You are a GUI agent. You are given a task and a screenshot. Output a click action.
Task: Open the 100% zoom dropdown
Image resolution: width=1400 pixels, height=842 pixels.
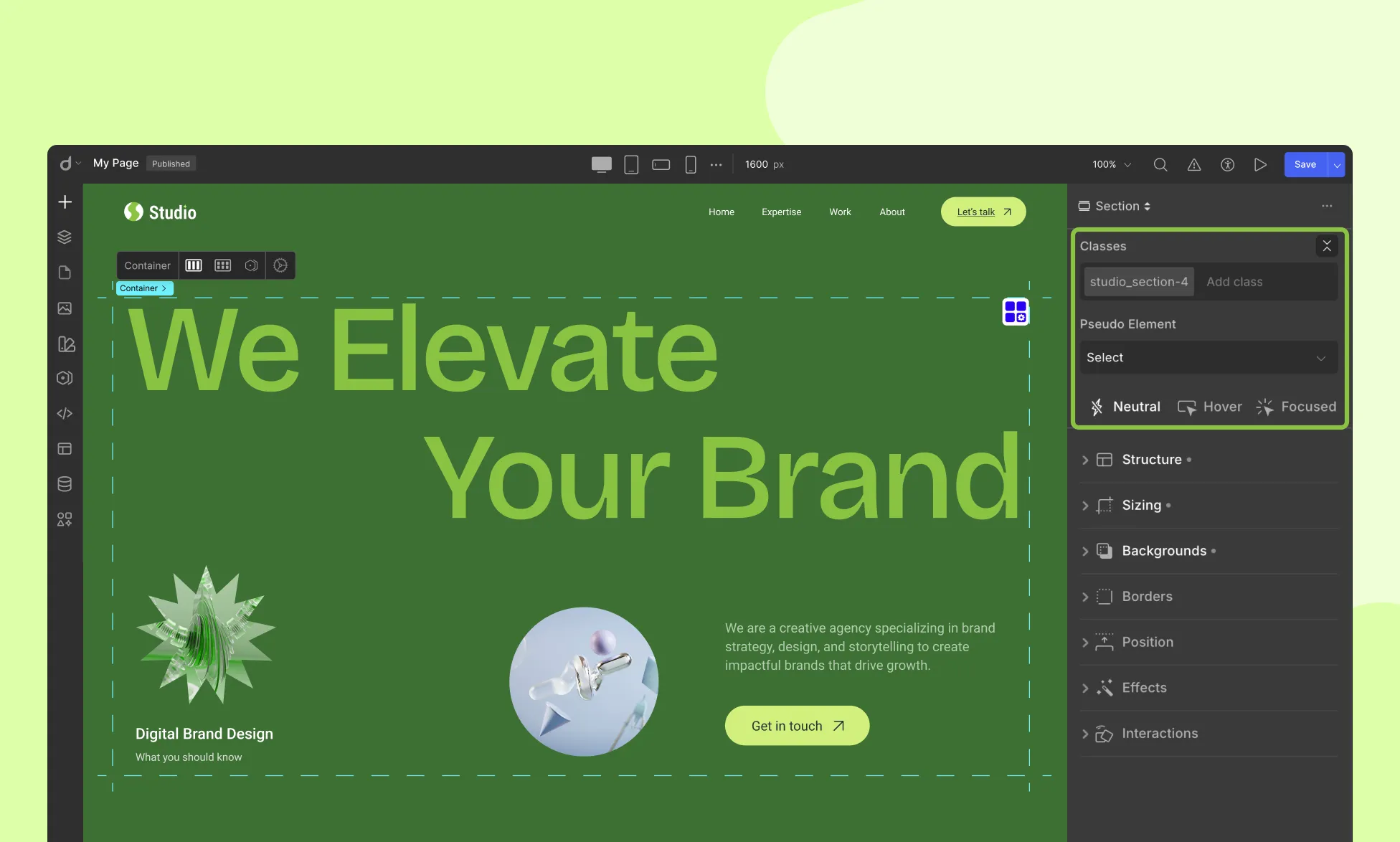click(1111, 164)
